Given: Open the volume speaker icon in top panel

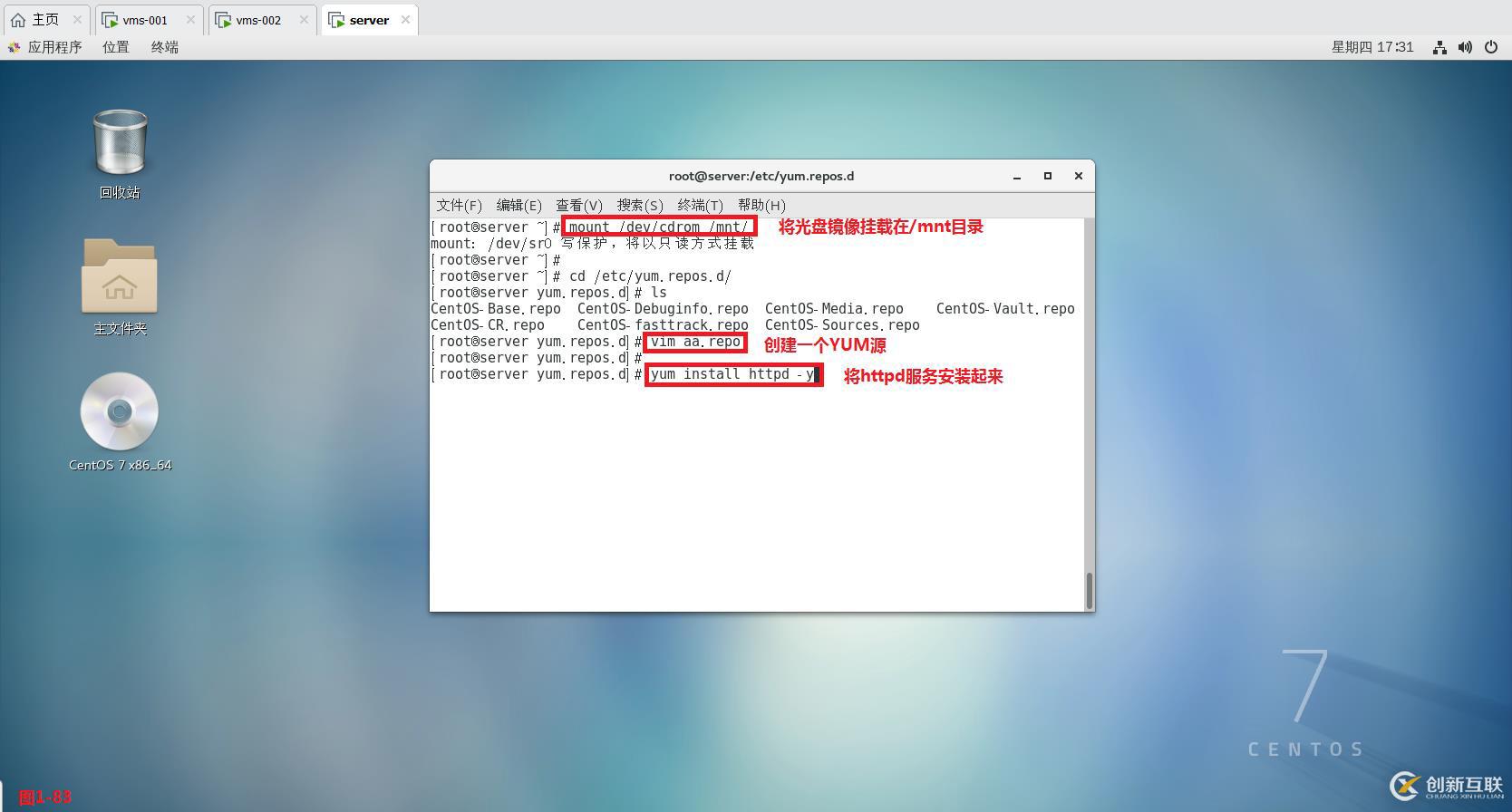Looking at the screenshot, I should tap(1465, 47).
